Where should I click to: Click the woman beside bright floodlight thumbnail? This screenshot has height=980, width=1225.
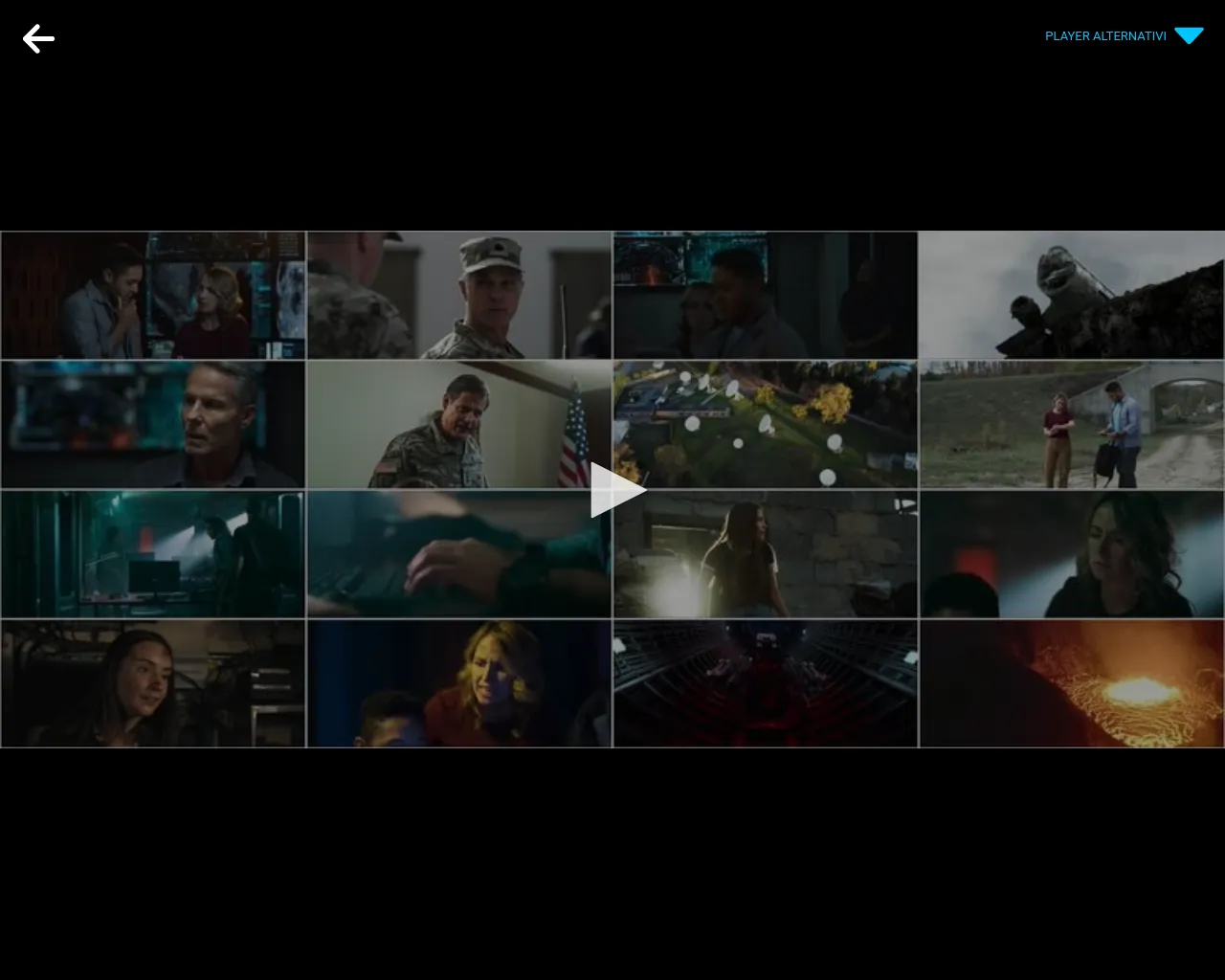(766, 554)
